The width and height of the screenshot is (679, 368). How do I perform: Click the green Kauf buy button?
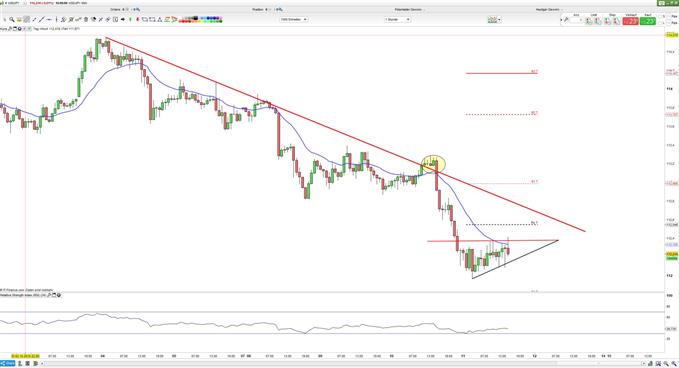coord(648,21)
